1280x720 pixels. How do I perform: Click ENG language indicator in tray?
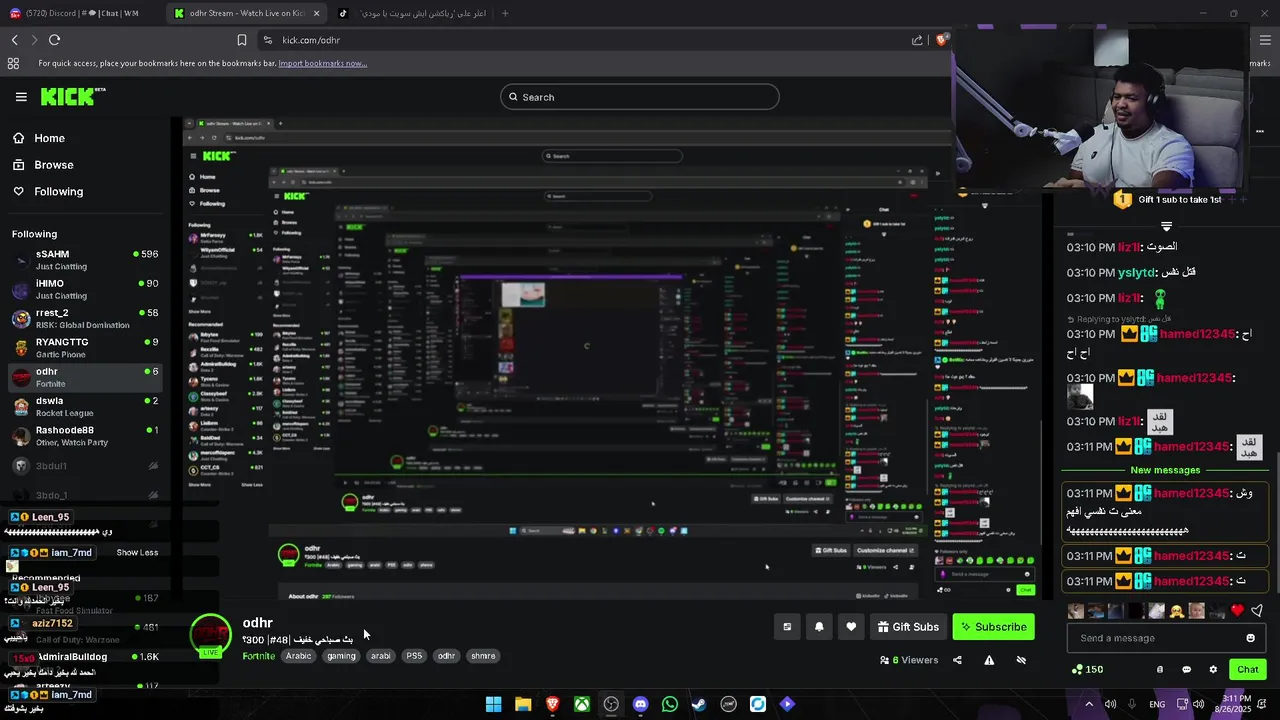click(x=1156, y=704)
